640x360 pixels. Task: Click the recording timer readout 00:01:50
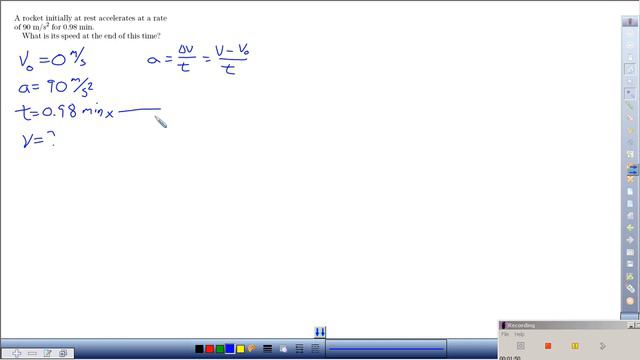pyautogui.click(x=510, y=358)
